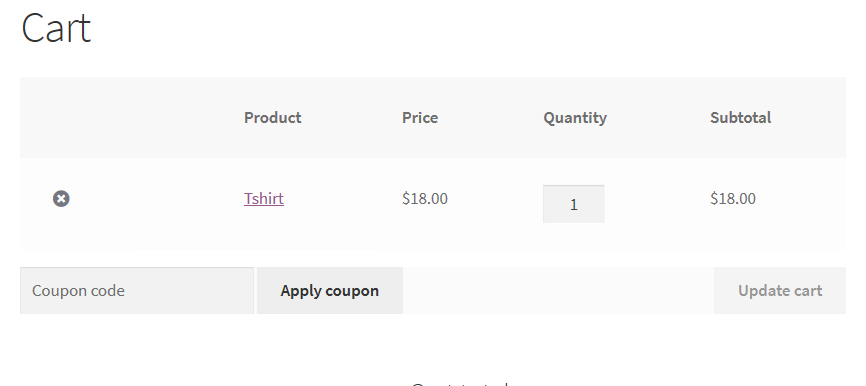Image resolution: width=866 pixels, height=386 pixels.
Task: Focus the quantity input showing 1
Action: click(x=573, y=204)
